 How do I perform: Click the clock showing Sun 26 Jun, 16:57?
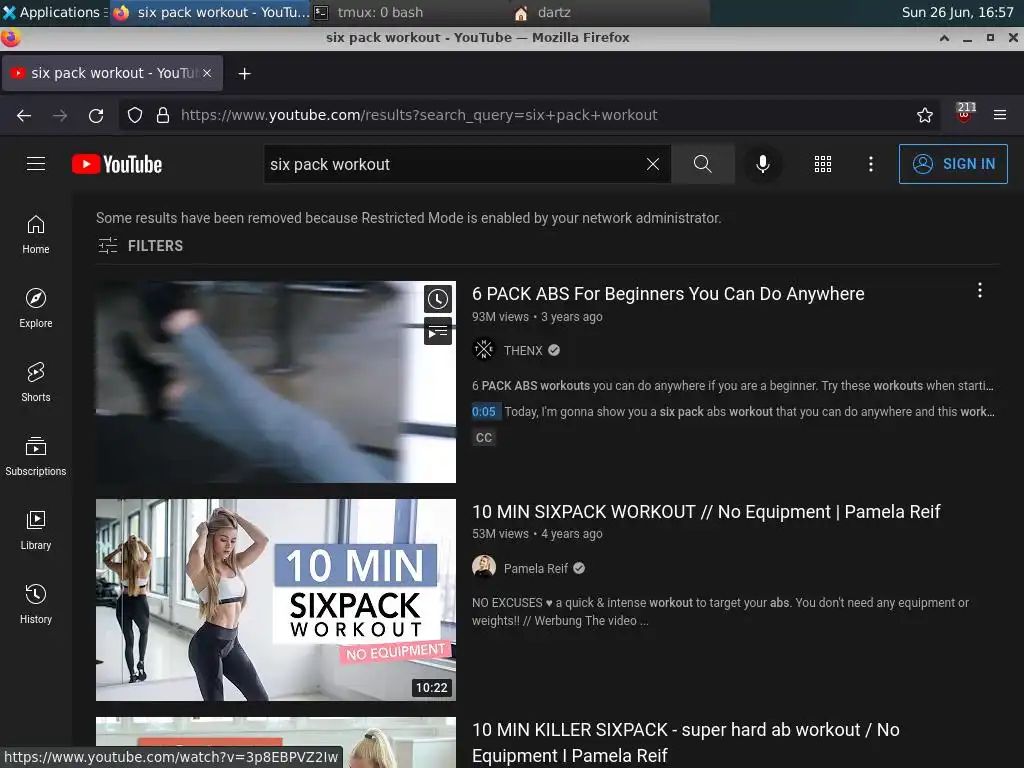957,12
